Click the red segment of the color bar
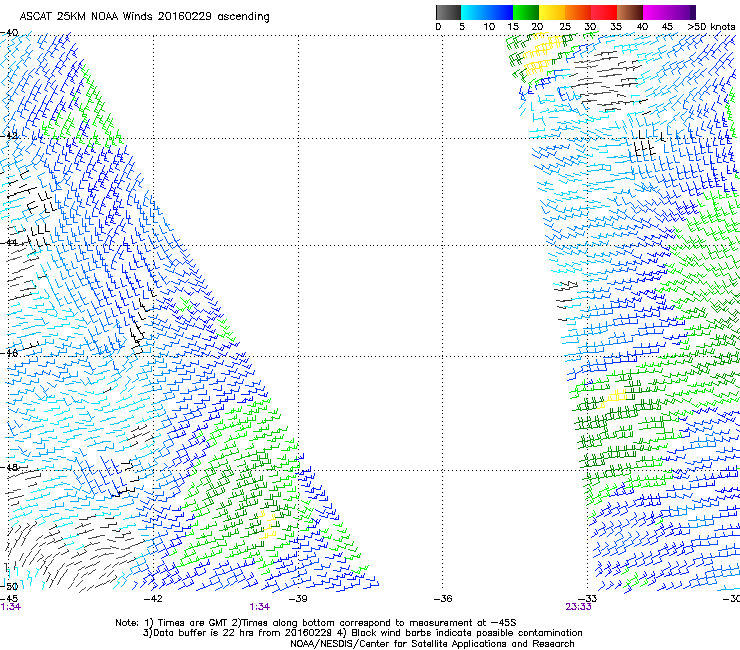The width and height of the screenshot is (740, 650). [604, 12]
